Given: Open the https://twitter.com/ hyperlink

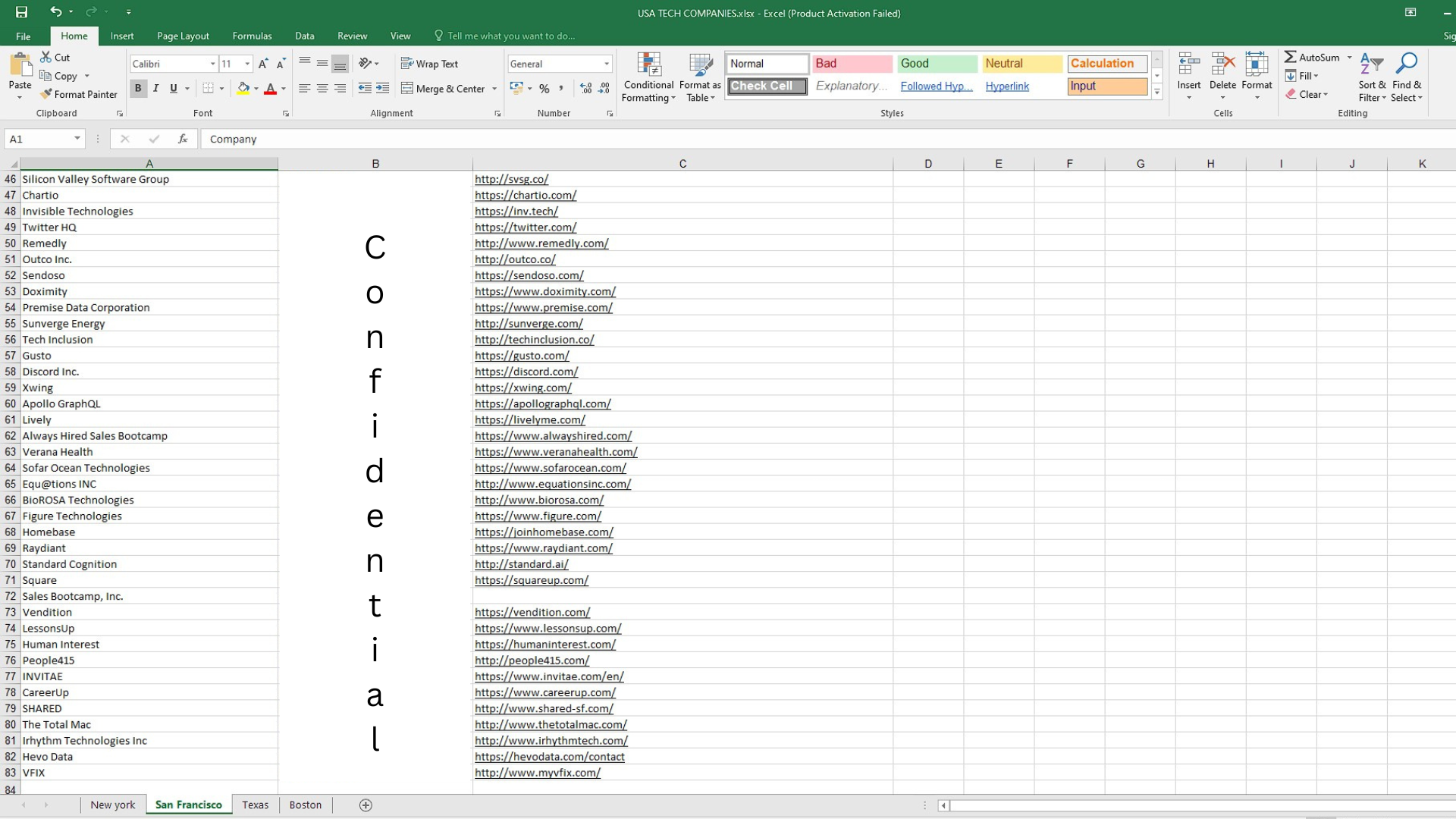Looking at the screenshot, I should (526, 227).
